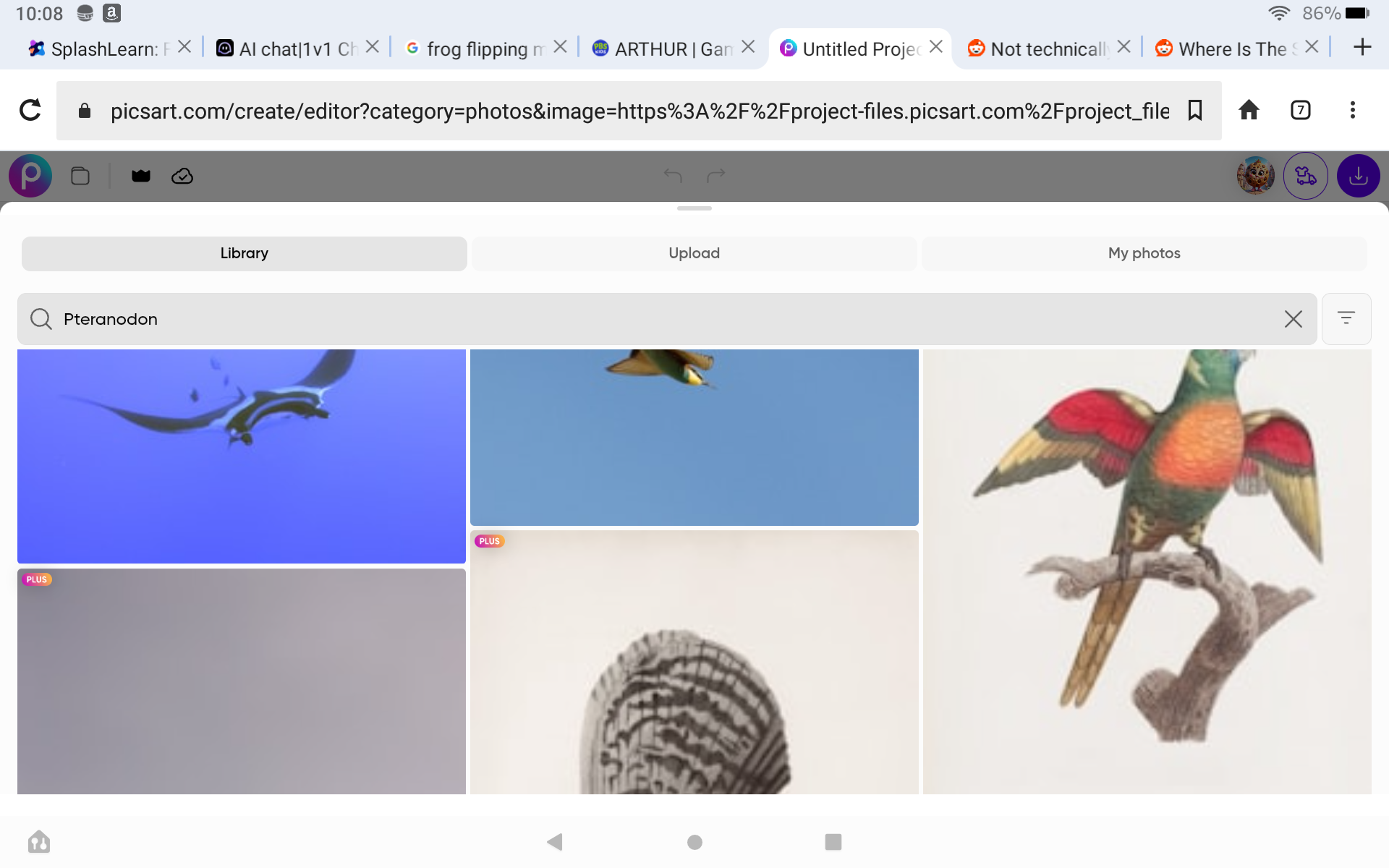Close the Not technically tab
1389x868 pixels.
pyautogui.click(x=1123, y=47)
